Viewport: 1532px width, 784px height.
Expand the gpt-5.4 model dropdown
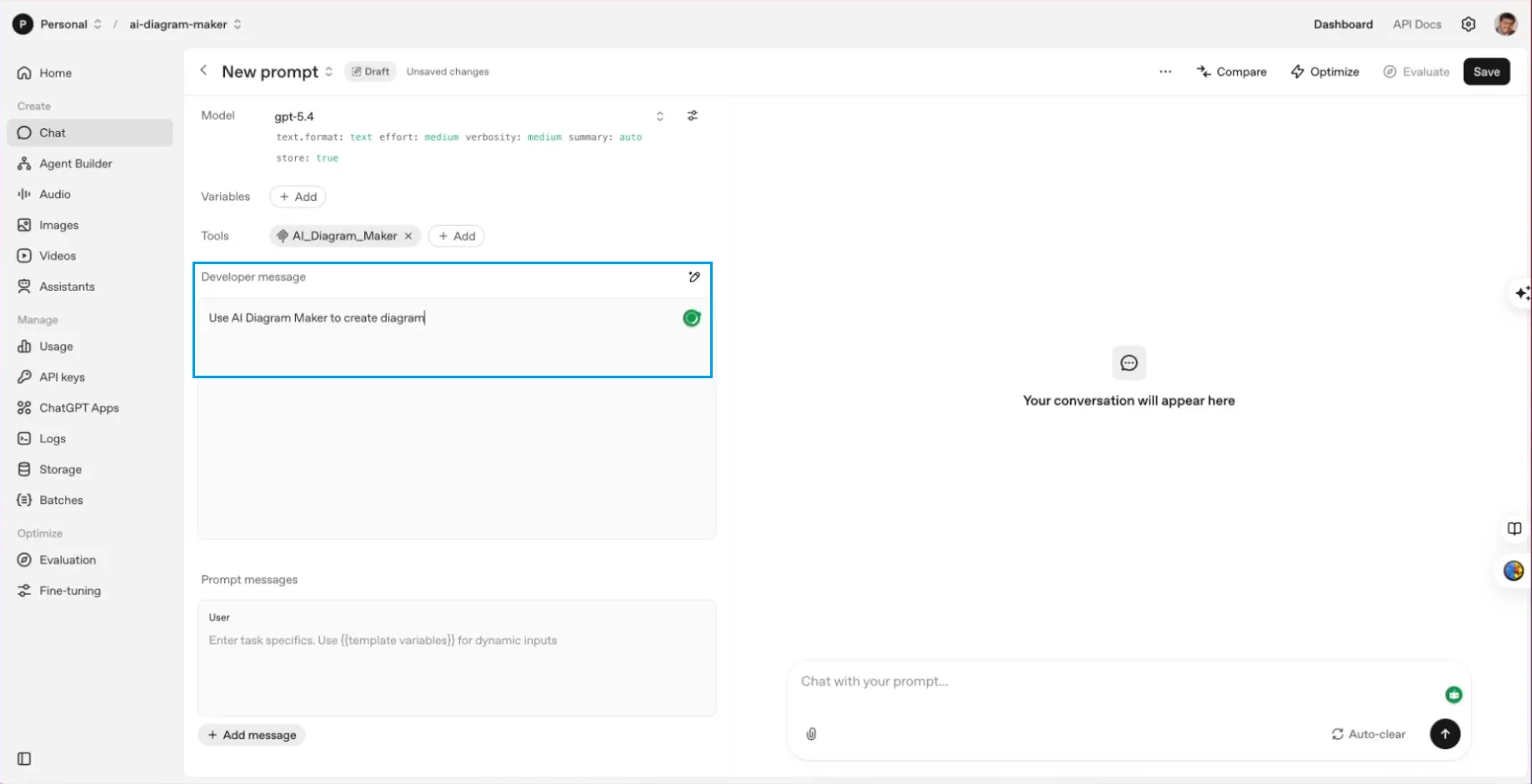tap(659, 117)
